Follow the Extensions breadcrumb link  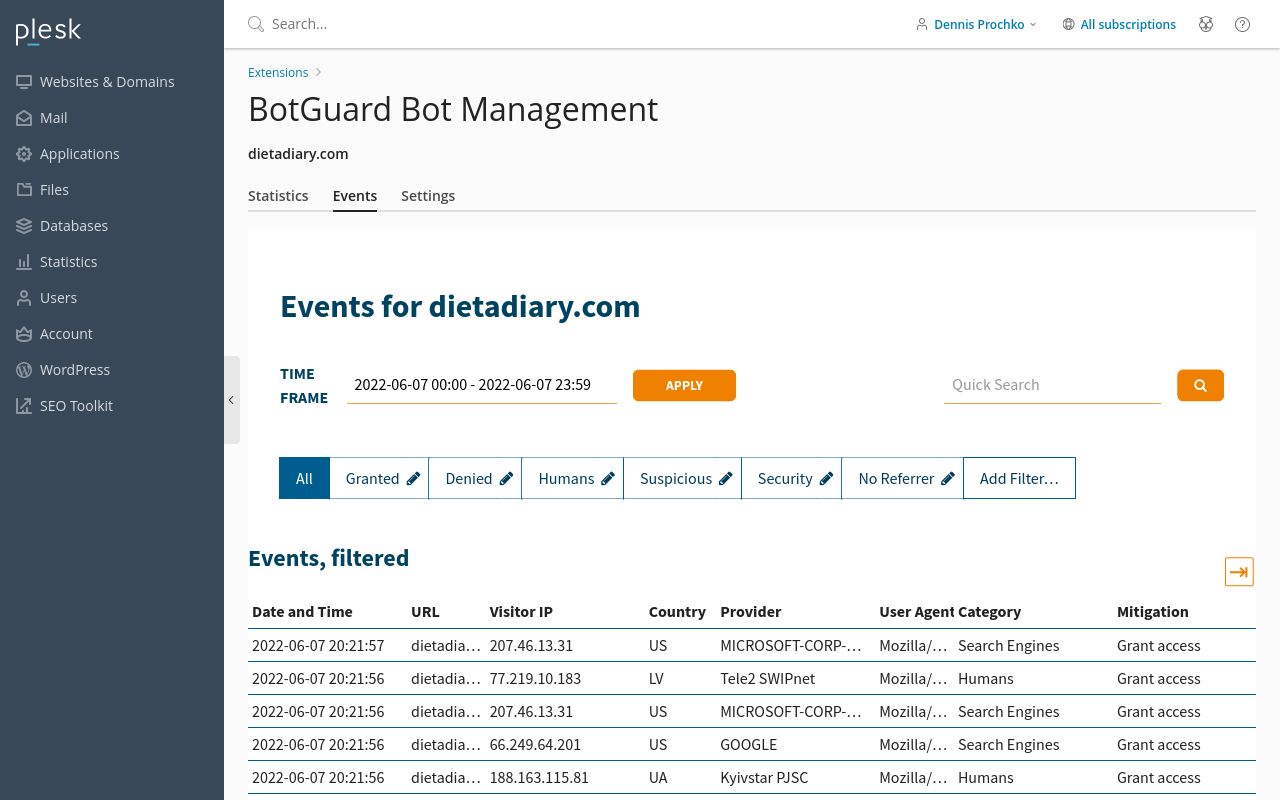tap(278, 73)
